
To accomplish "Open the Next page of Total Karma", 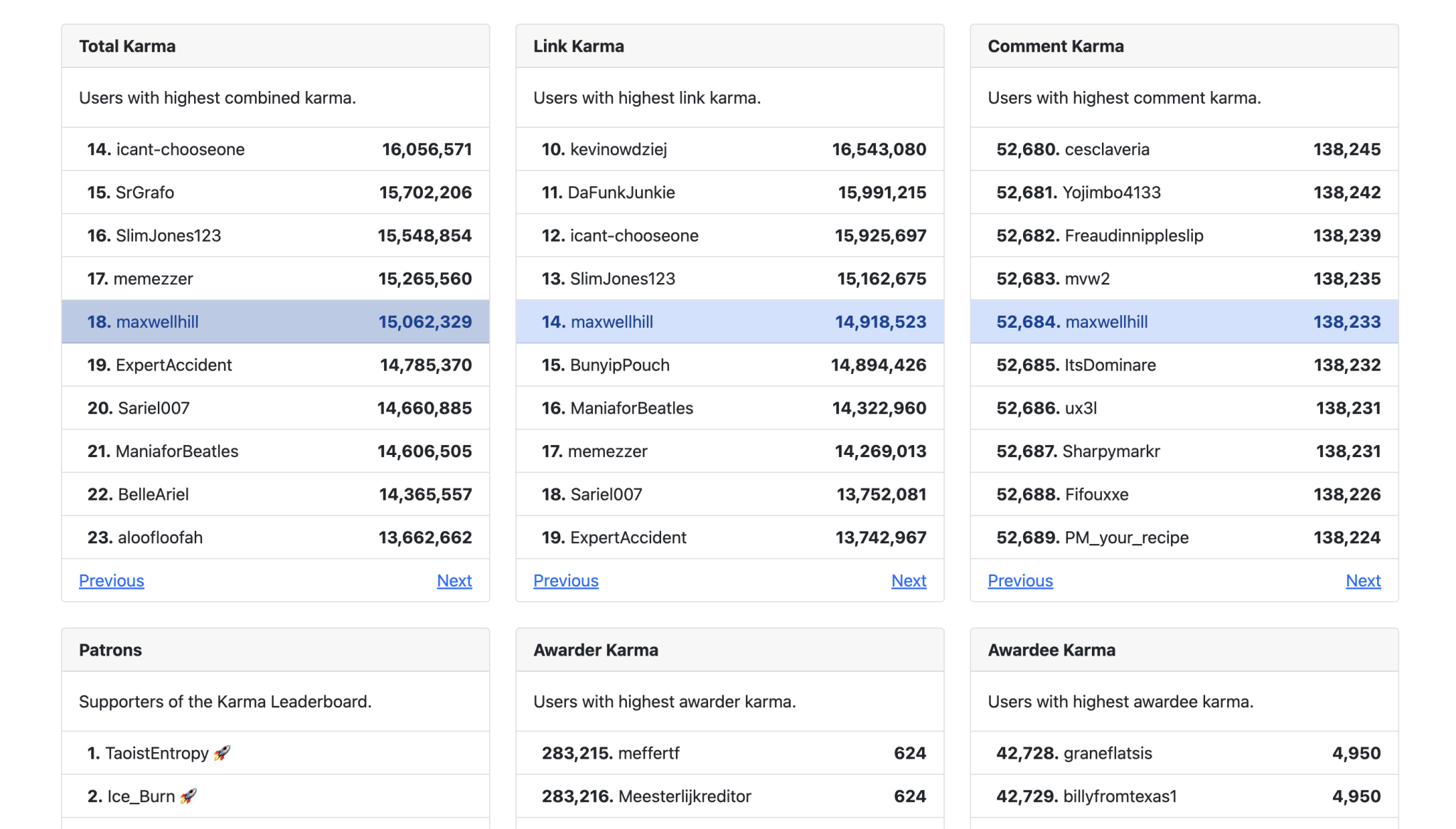I will coord(454,581).
